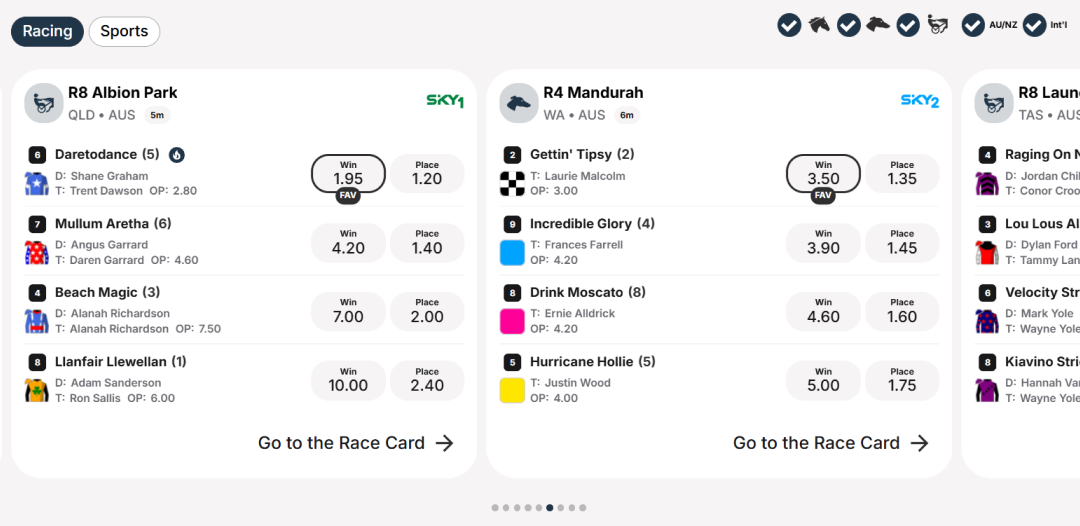Switch to the Sports tab
Image resolution: width=1080 pixels, height=526 pixels.
(124, 32)
